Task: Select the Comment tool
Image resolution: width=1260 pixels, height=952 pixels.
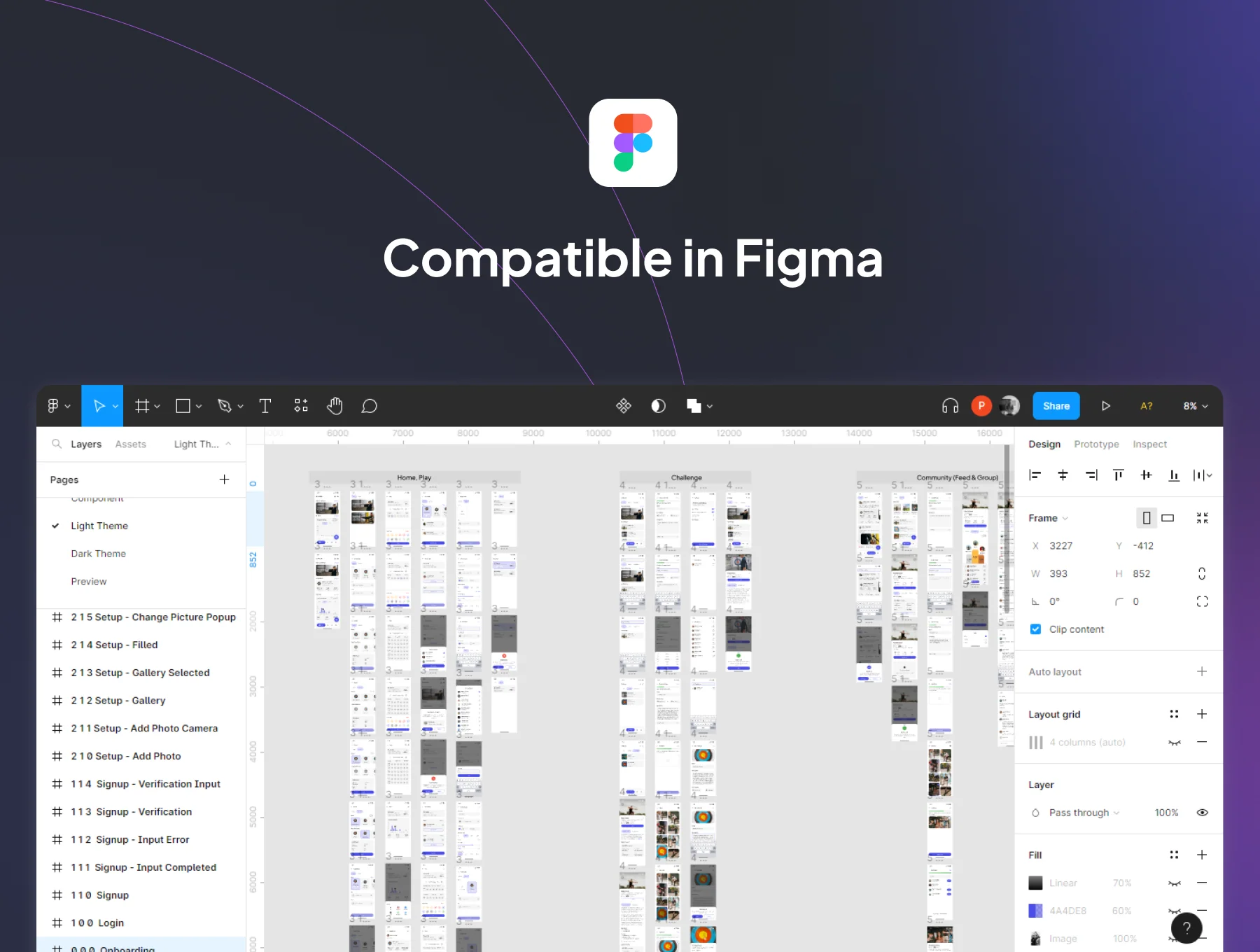Action: tap(369, 406)
